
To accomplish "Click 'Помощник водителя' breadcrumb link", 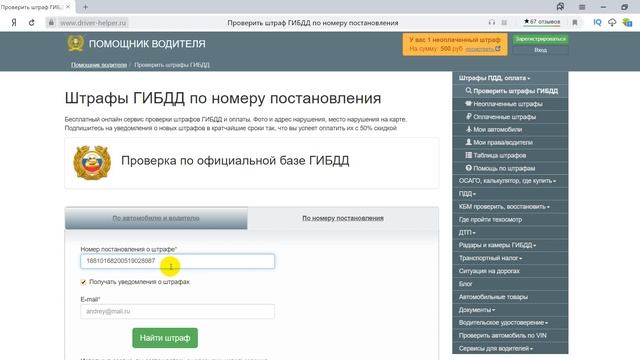I will click(99, 65).
